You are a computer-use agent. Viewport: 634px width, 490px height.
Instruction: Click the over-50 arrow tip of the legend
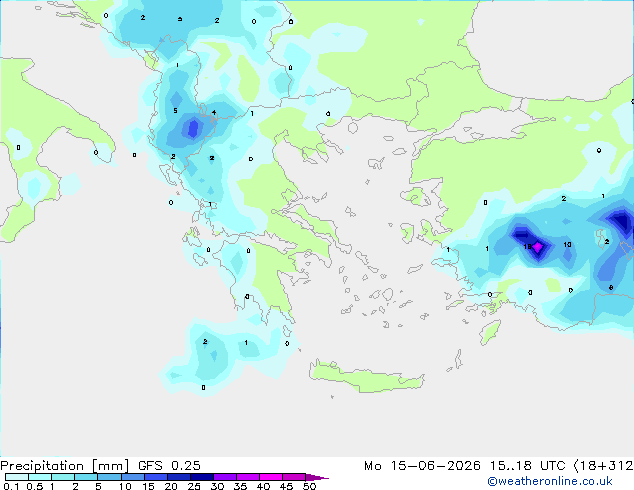click(317, 477)
